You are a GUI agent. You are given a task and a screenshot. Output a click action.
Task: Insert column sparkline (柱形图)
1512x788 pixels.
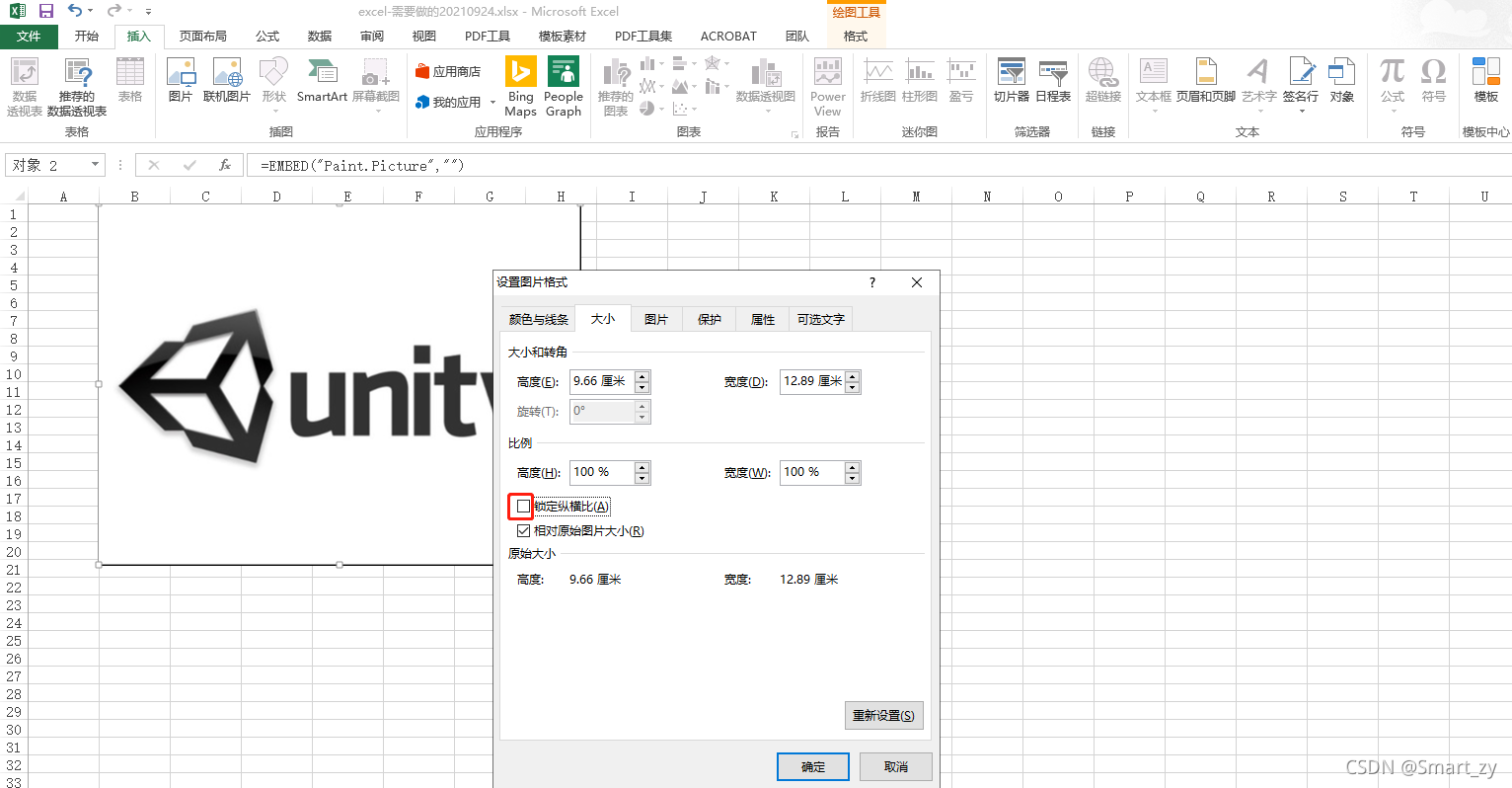pos(920,81)
